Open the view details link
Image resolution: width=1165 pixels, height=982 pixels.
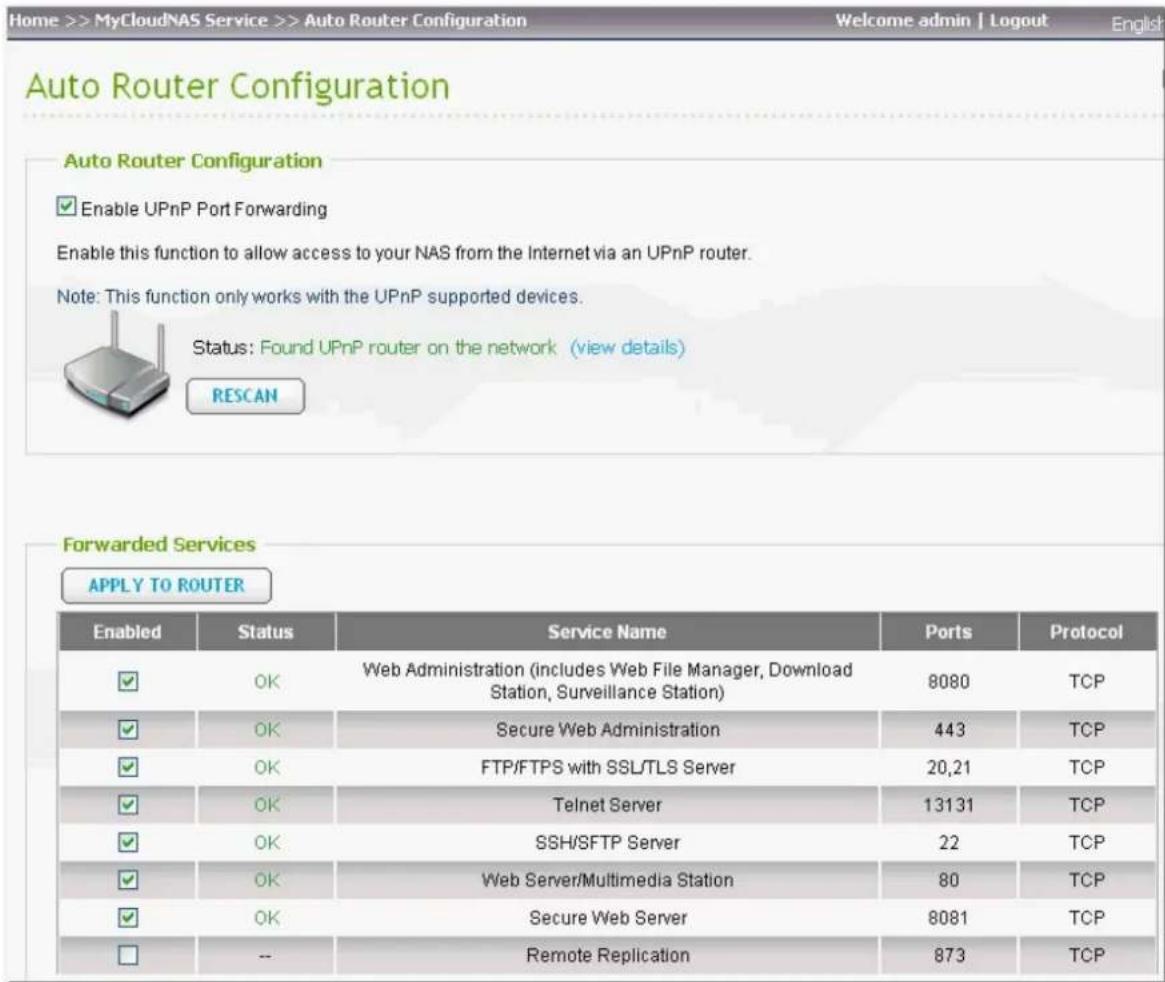click(627, 348)
